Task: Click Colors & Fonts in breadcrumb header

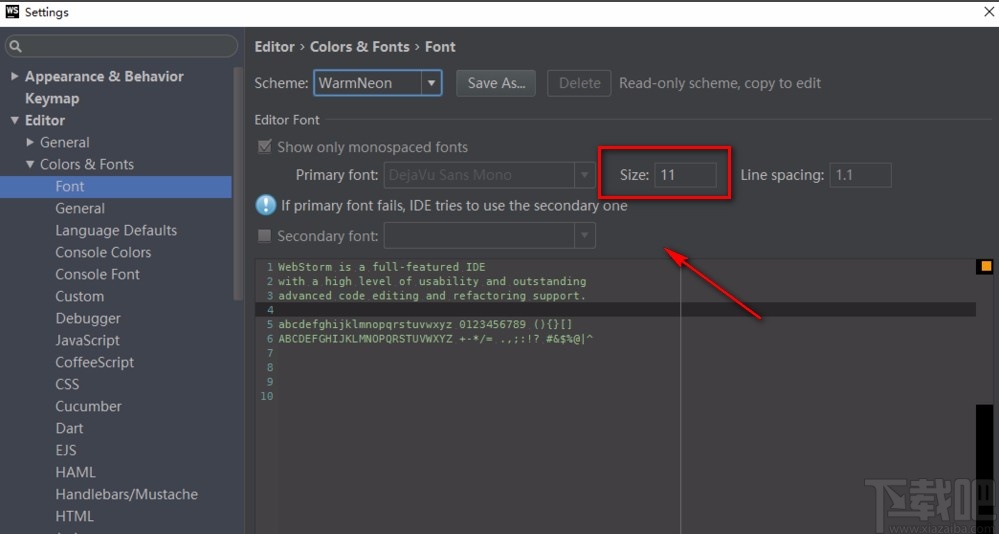Action: pos(359,47)
